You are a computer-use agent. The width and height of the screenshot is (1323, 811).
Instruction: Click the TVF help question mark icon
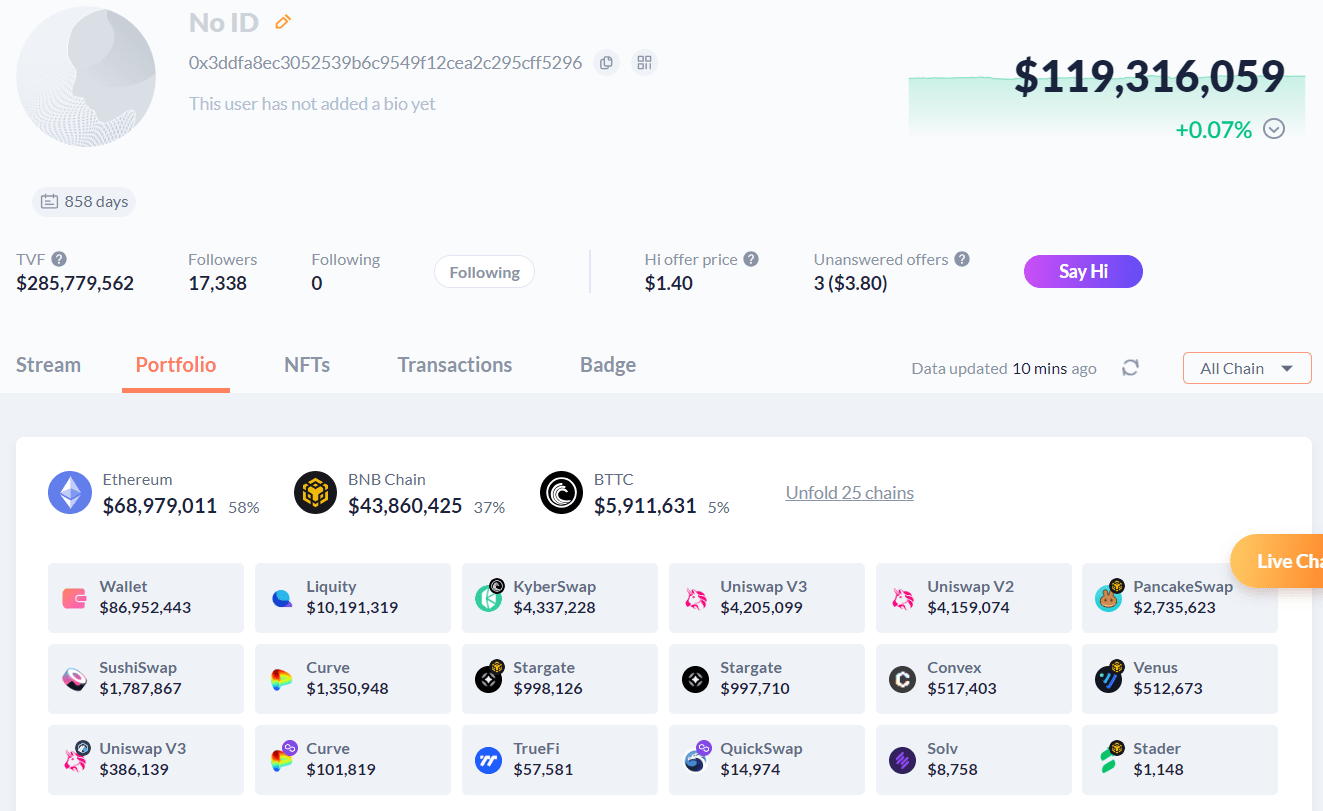point(59,259)
